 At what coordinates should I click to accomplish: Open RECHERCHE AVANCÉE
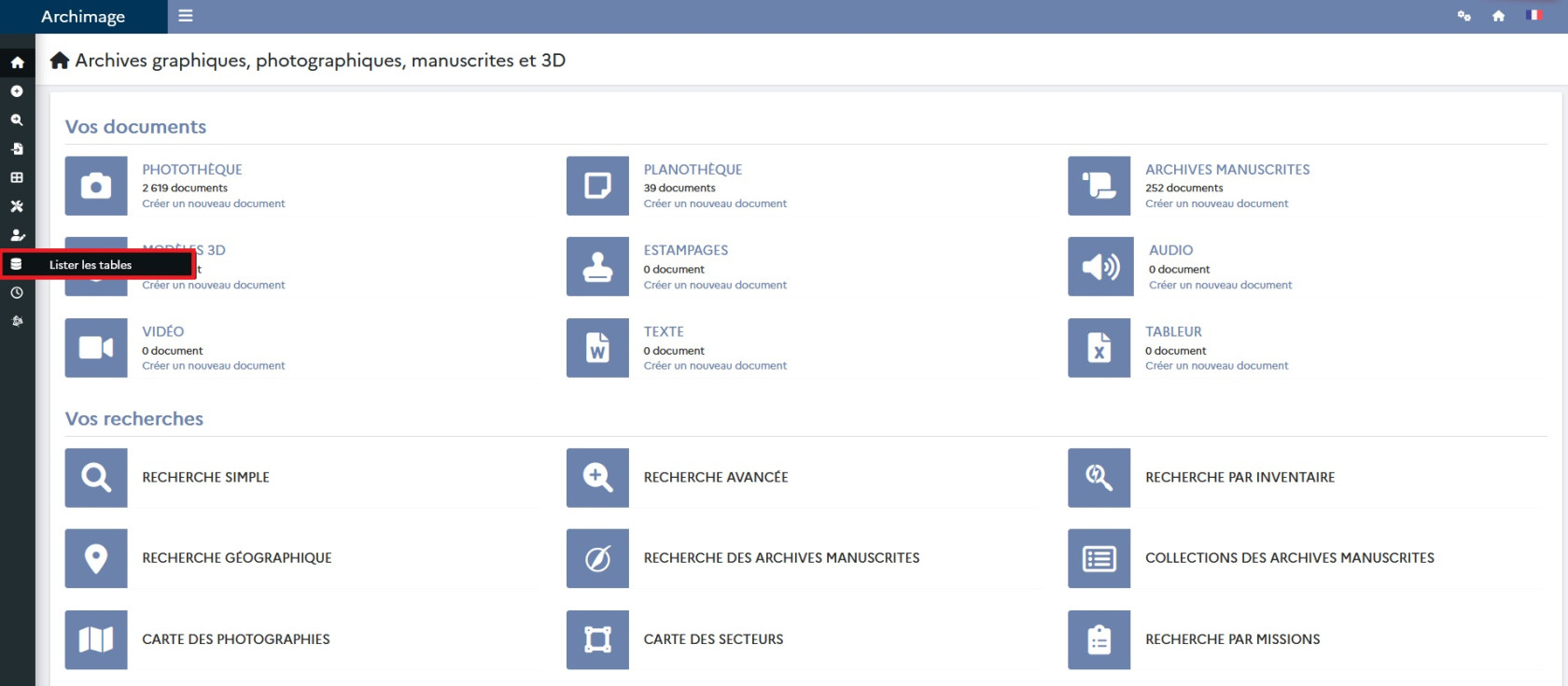[x=716, y=477]
